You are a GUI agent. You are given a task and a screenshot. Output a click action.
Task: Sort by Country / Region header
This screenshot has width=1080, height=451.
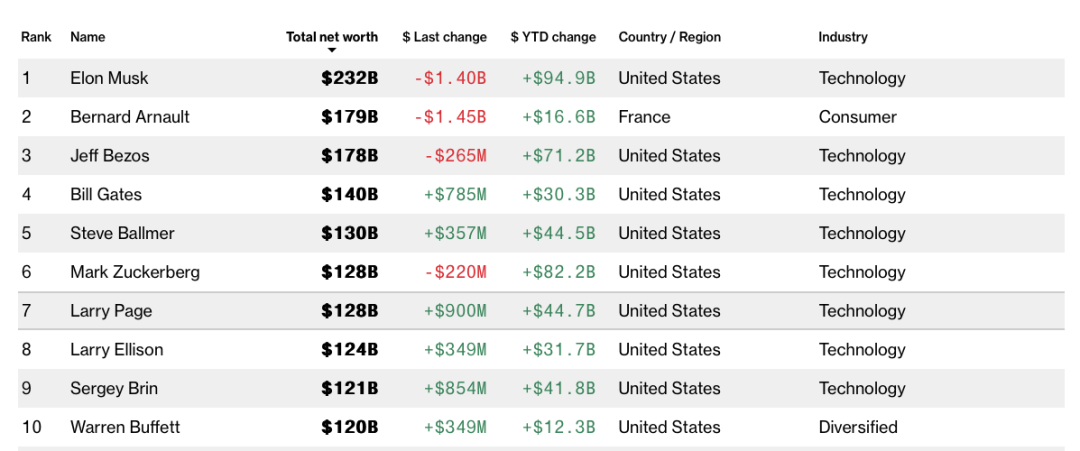[x=669, y=37]
